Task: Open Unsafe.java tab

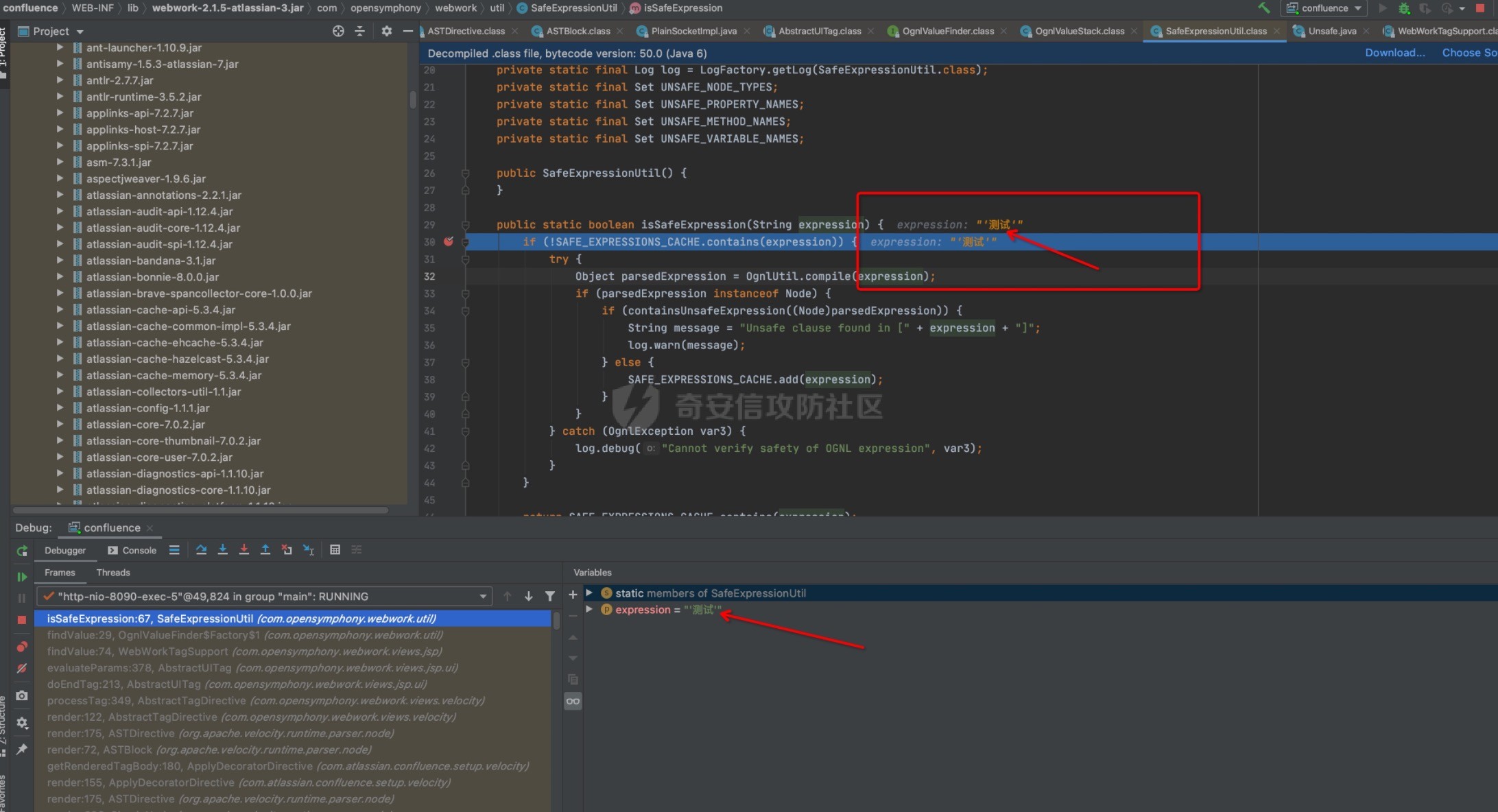Action: coord(1332,31)
